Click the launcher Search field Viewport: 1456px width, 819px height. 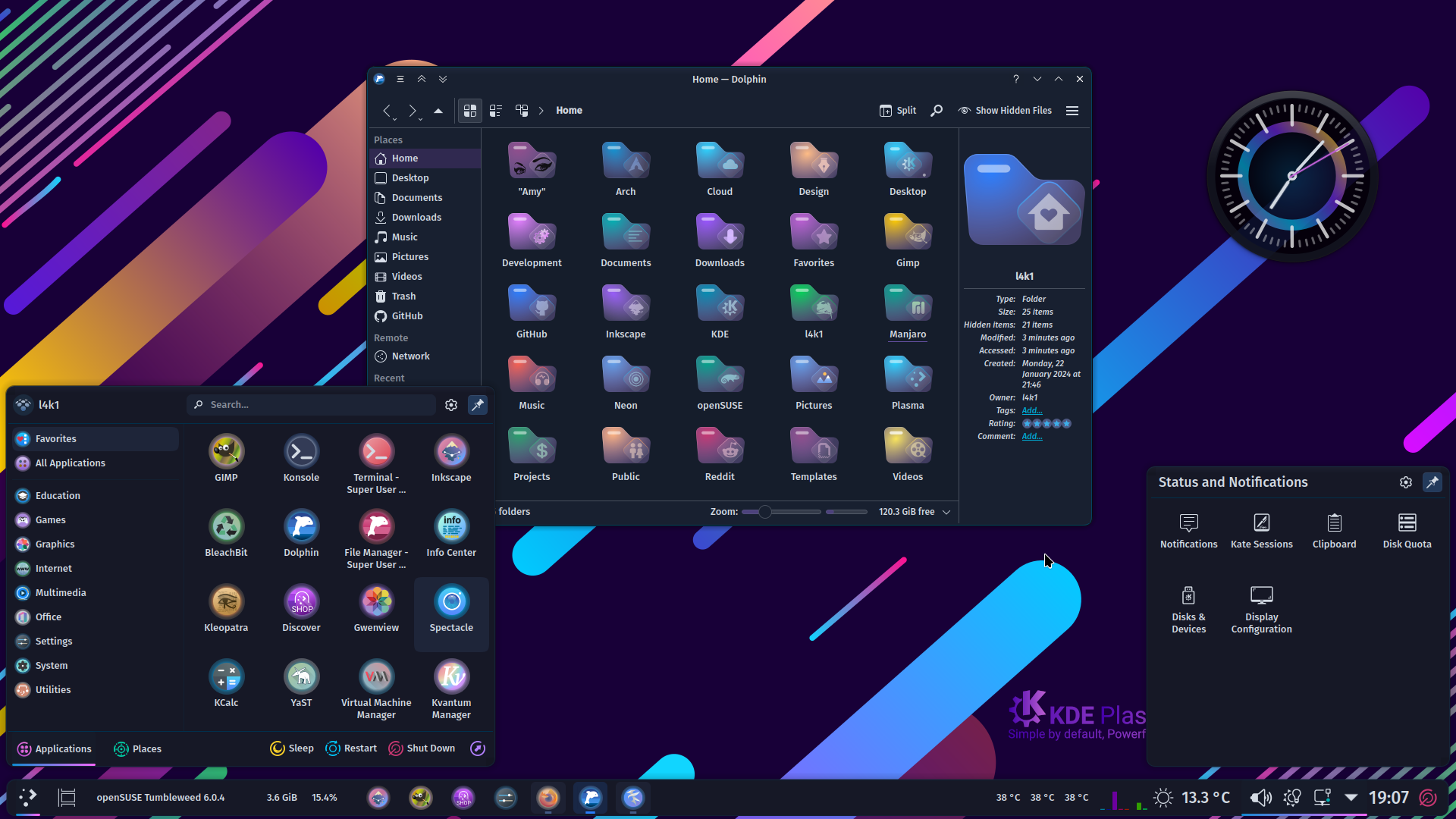(x=311, y=405)
